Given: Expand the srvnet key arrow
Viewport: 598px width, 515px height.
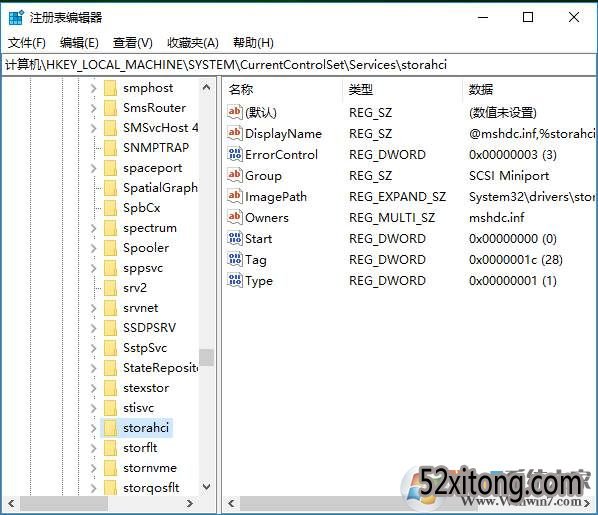Looking at the screenshot, I should (93, 308).
